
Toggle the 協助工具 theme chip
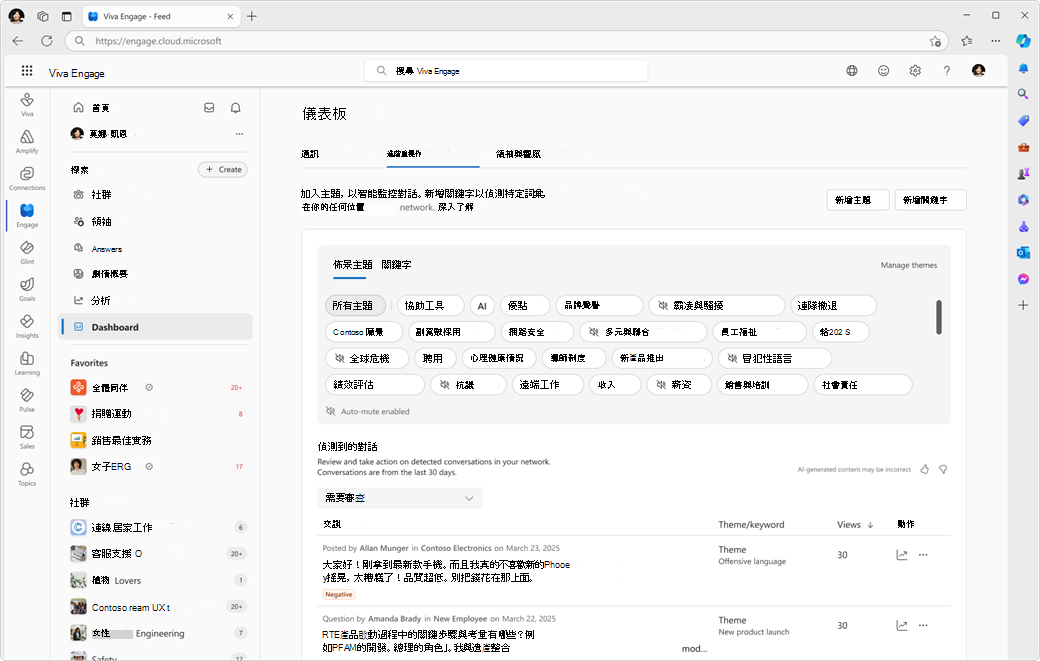(430, 306)
